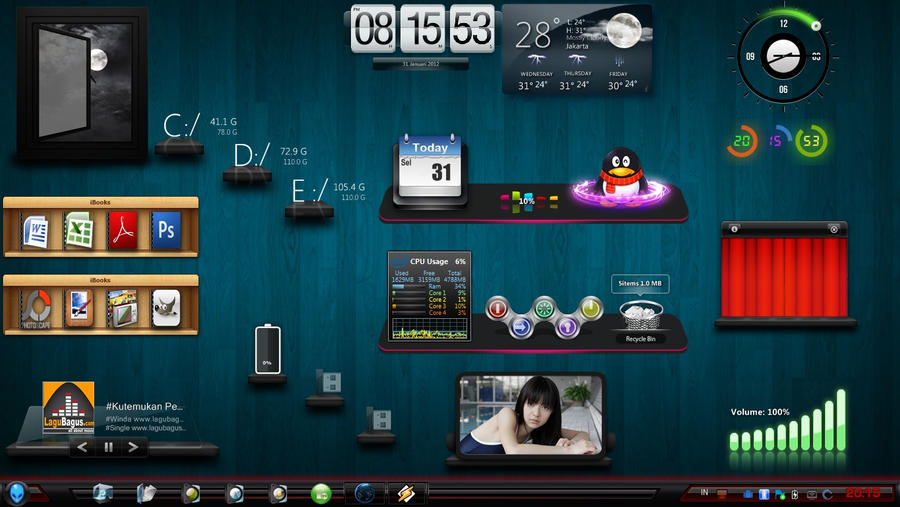The height and width of the screenshot is (507, 900).
Task: Click the battery indicator icon
Action: coord(267,349)
